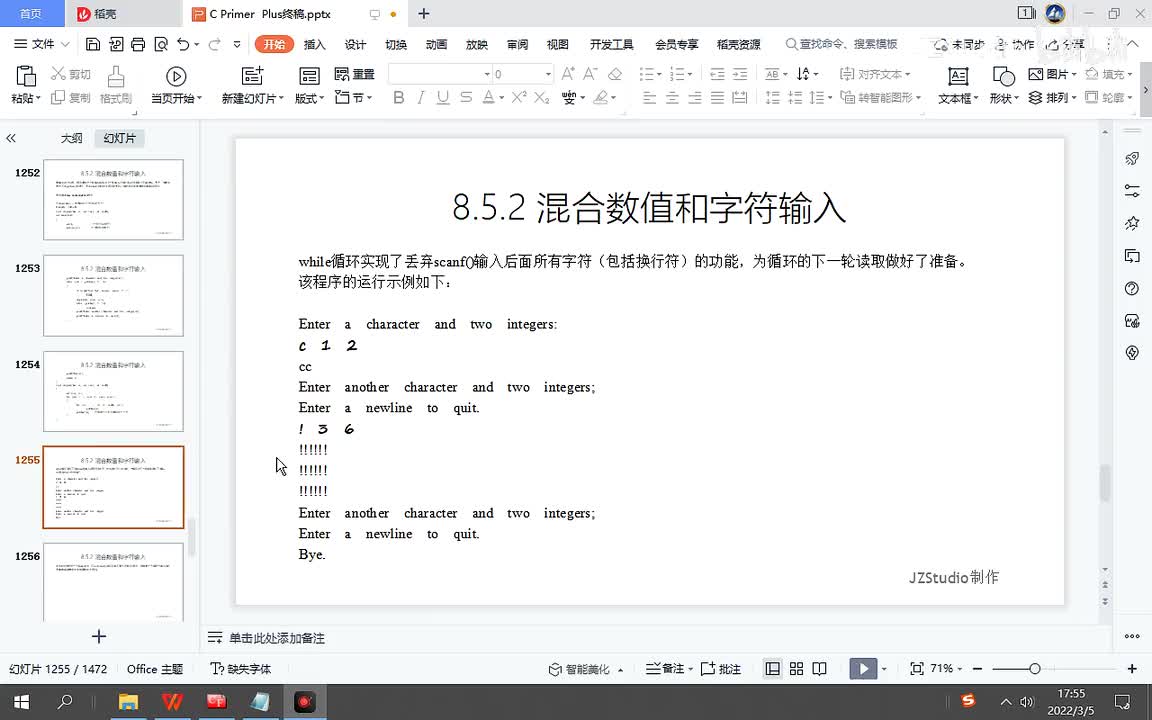Switch to the Outline (大纲) pane tab

(71, 138)
